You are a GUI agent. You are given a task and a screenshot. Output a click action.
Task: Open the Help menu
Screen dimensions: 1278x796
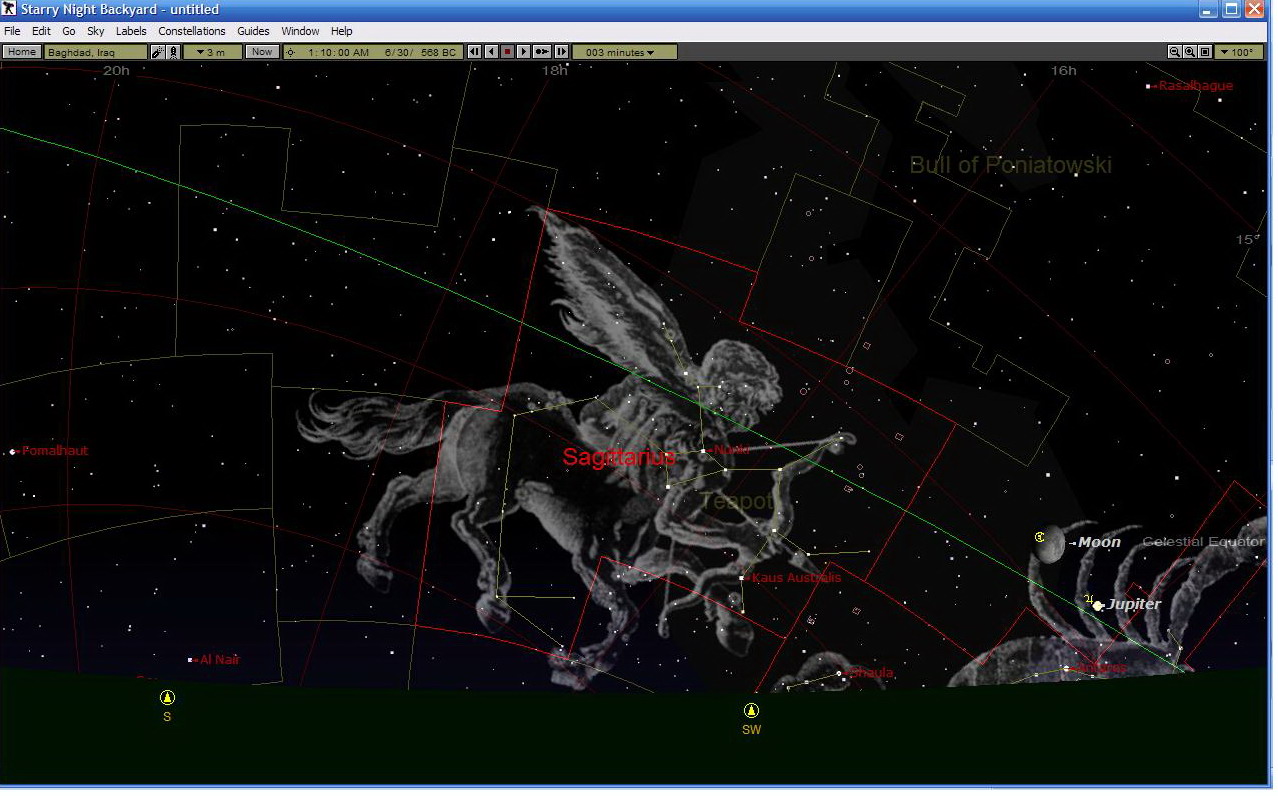342,31
